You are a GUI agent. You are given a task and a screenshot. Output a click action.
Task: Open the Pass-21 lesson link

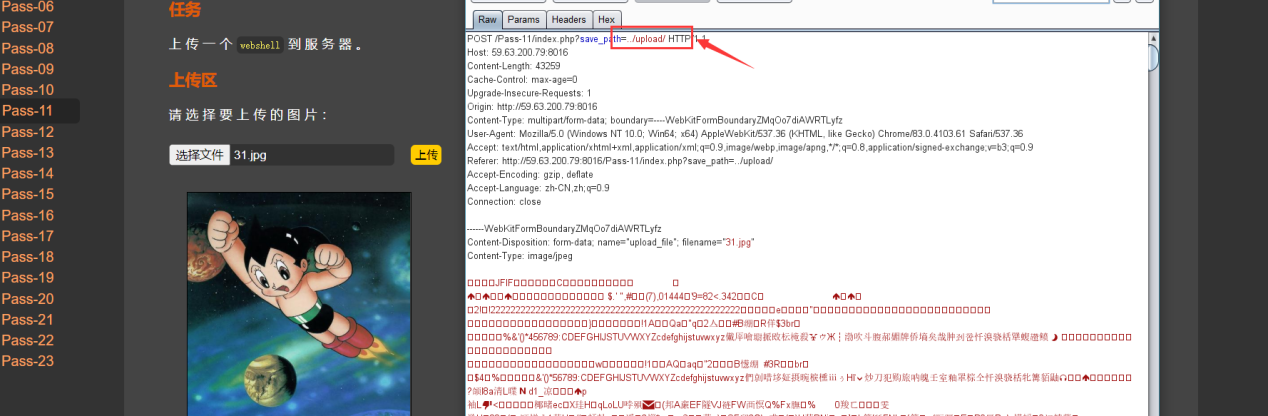pos(28,319)
